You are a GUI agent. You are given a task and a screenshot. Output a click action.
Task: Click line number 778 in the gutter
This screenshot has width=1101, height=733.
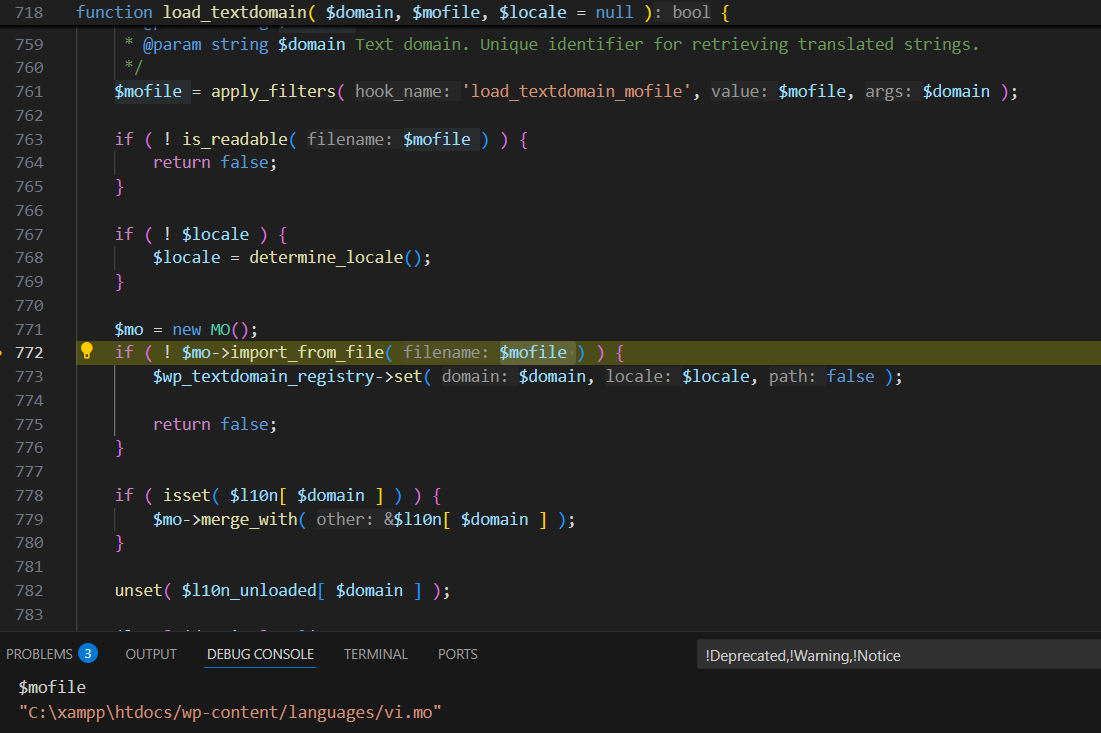29,496
